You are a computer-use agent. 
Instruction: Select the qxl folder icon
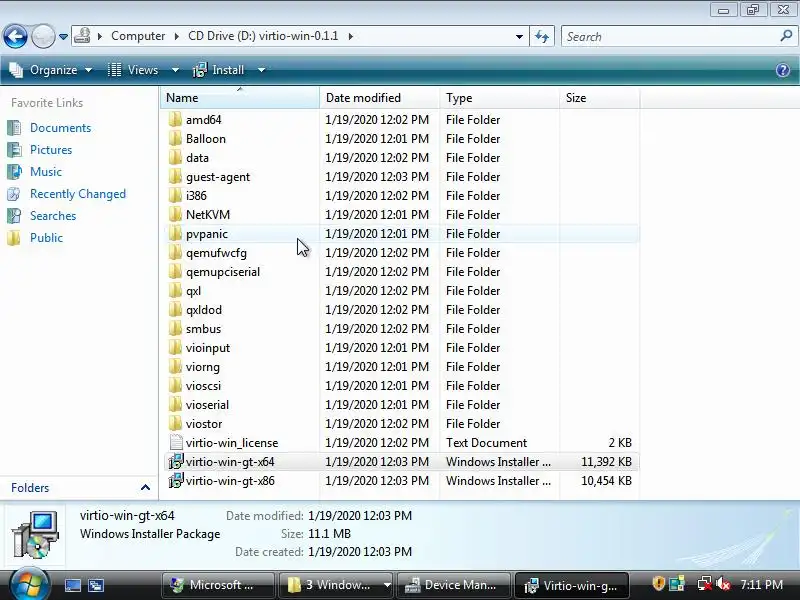[175, 290]
